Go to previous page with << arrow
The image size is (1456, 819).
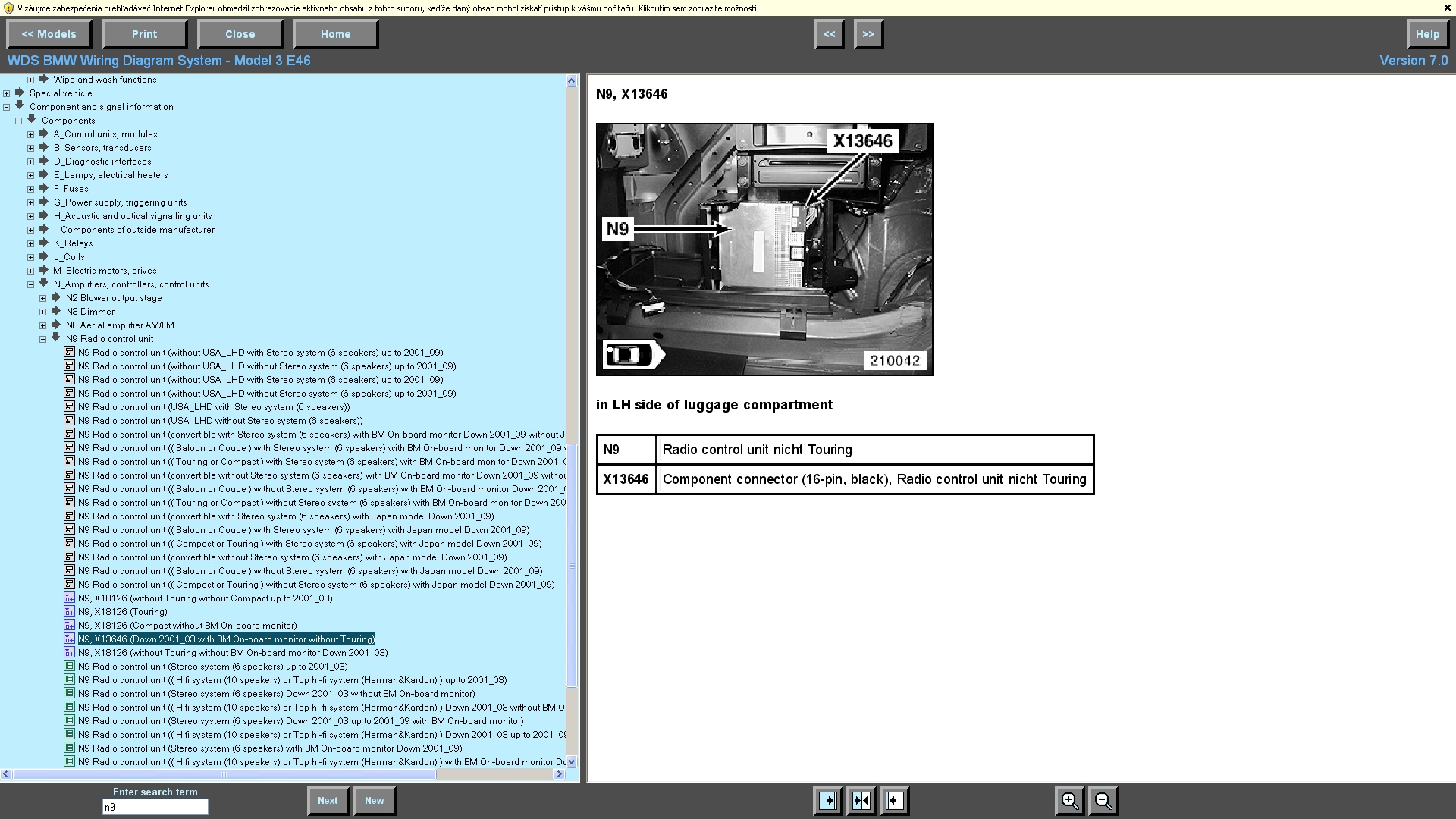(829, 34)
